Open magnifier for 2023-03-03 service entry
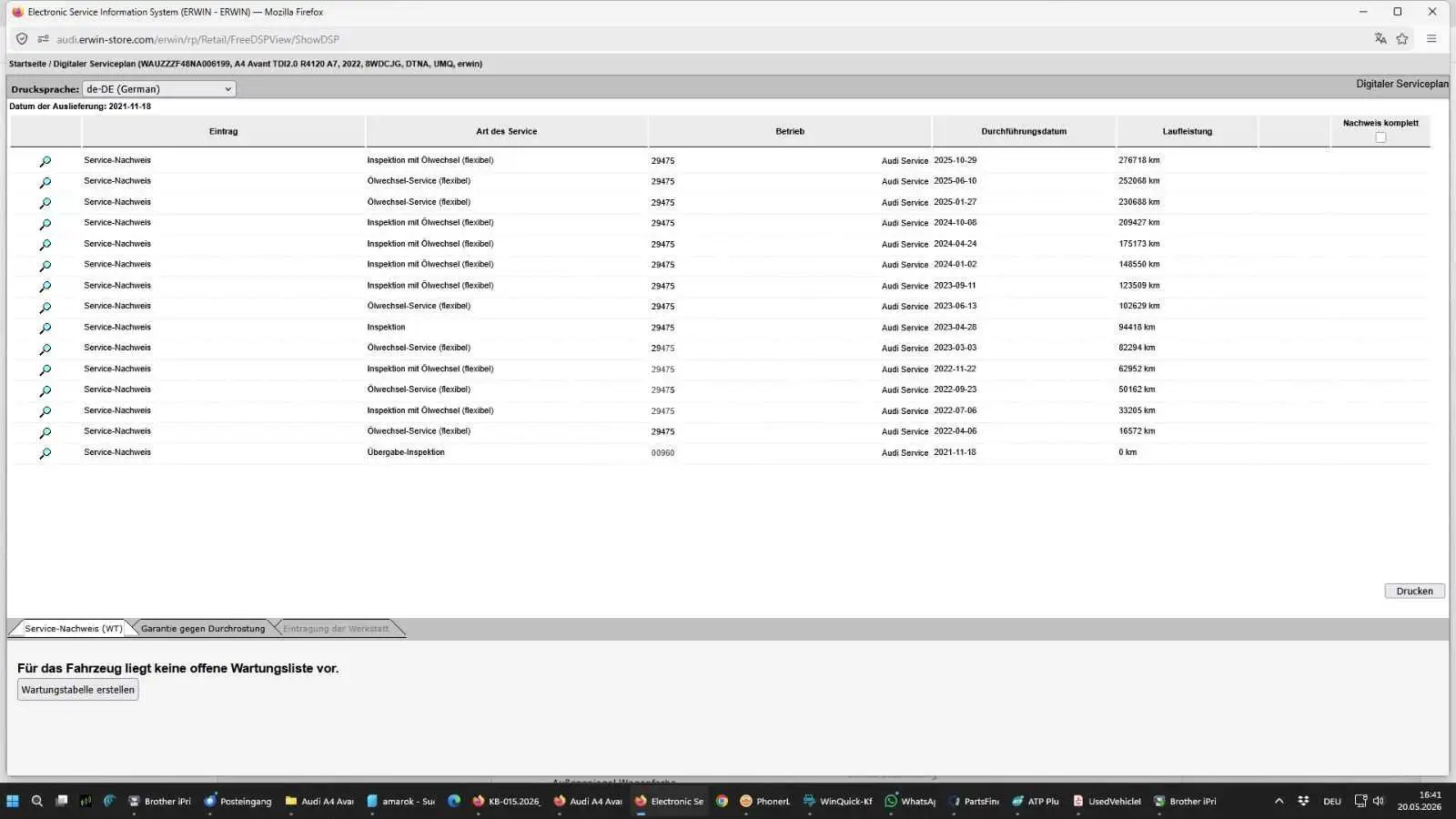1456x819 pixels. (45, 349)
